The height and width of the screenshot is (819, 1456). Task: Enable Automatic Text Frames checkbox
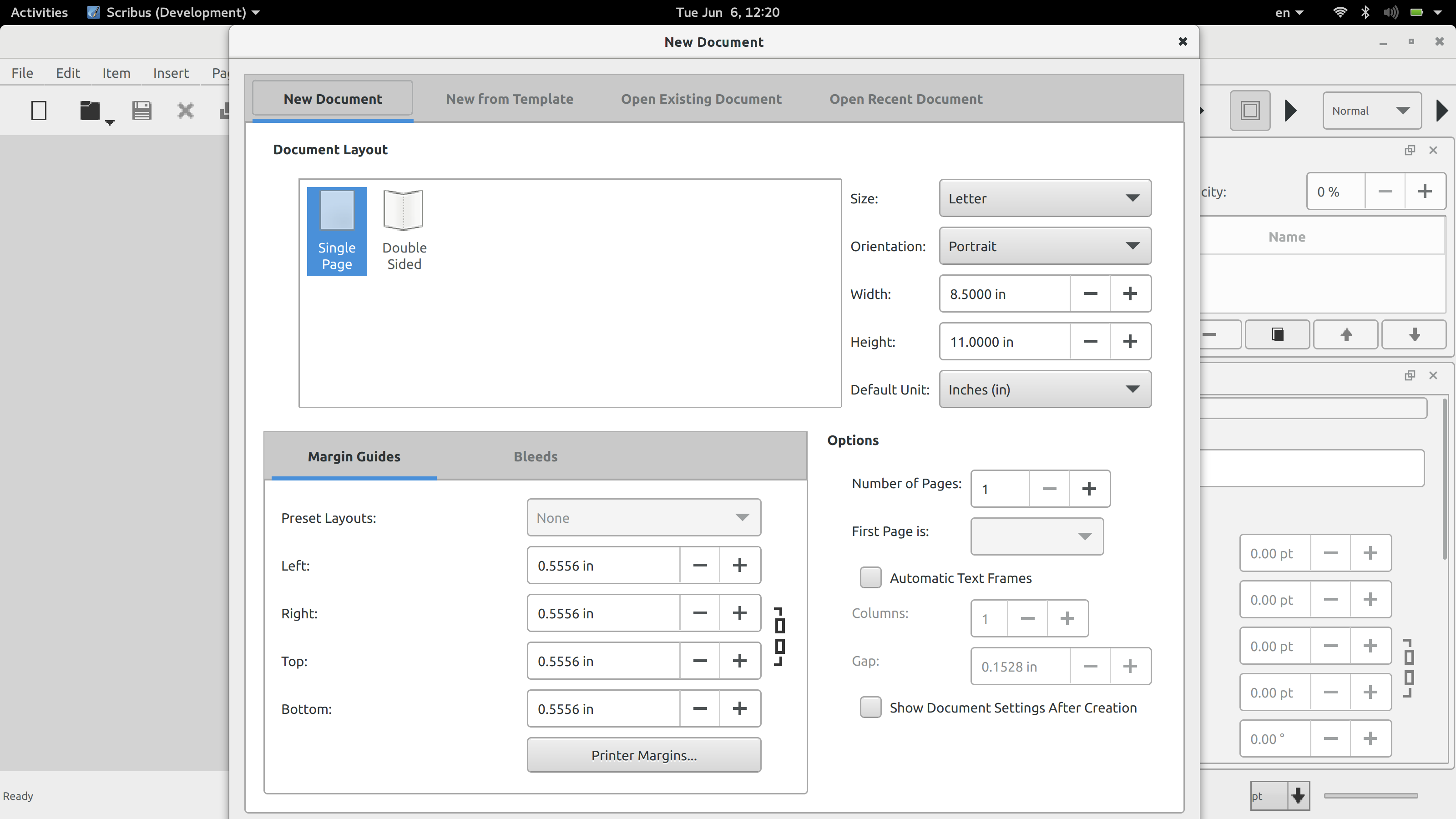click(x=870, y=578)
